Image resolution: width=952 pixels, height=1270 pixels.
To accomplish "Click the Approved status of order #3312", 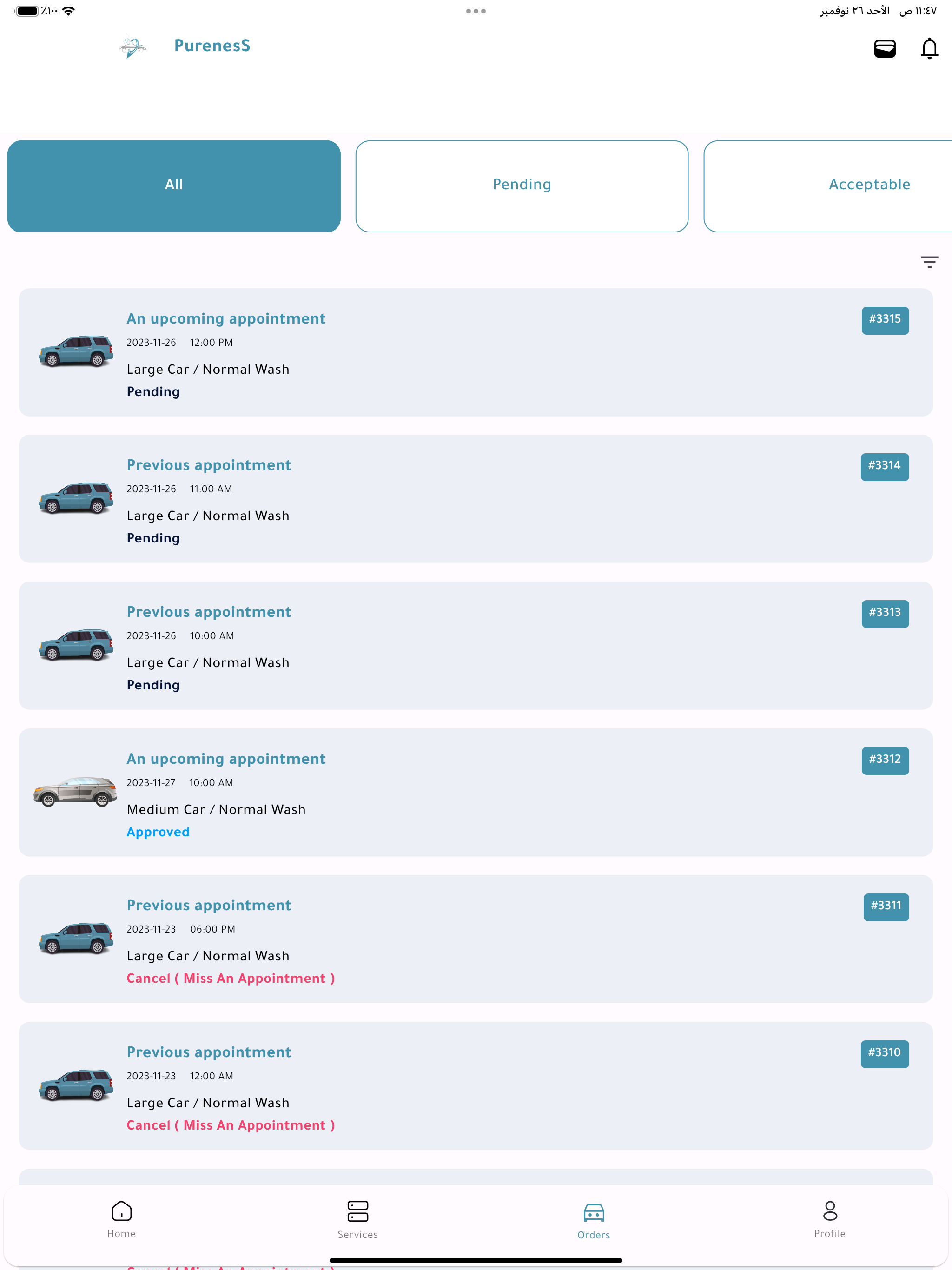I will tap(158, 832).
